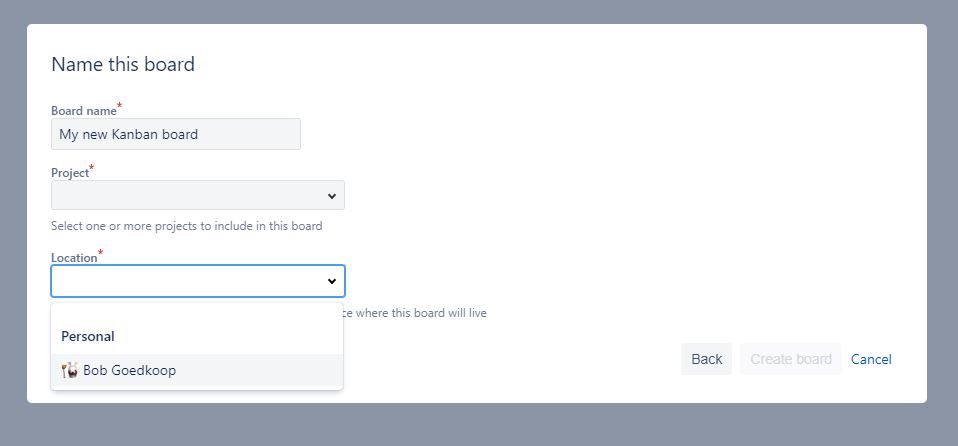Click the "Location" field label
The width and height of the screenshot is (958, 446).
pos(75,258)
